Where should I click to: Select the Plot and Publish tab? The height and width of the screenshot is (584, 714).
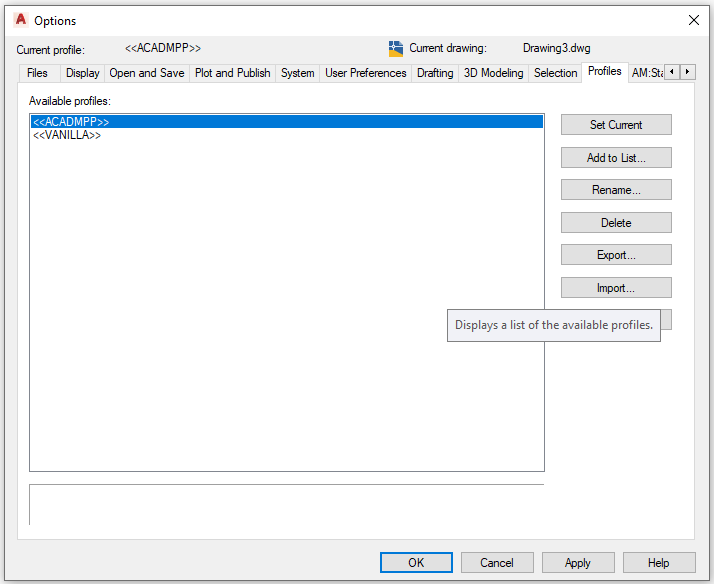pos(232,73)
